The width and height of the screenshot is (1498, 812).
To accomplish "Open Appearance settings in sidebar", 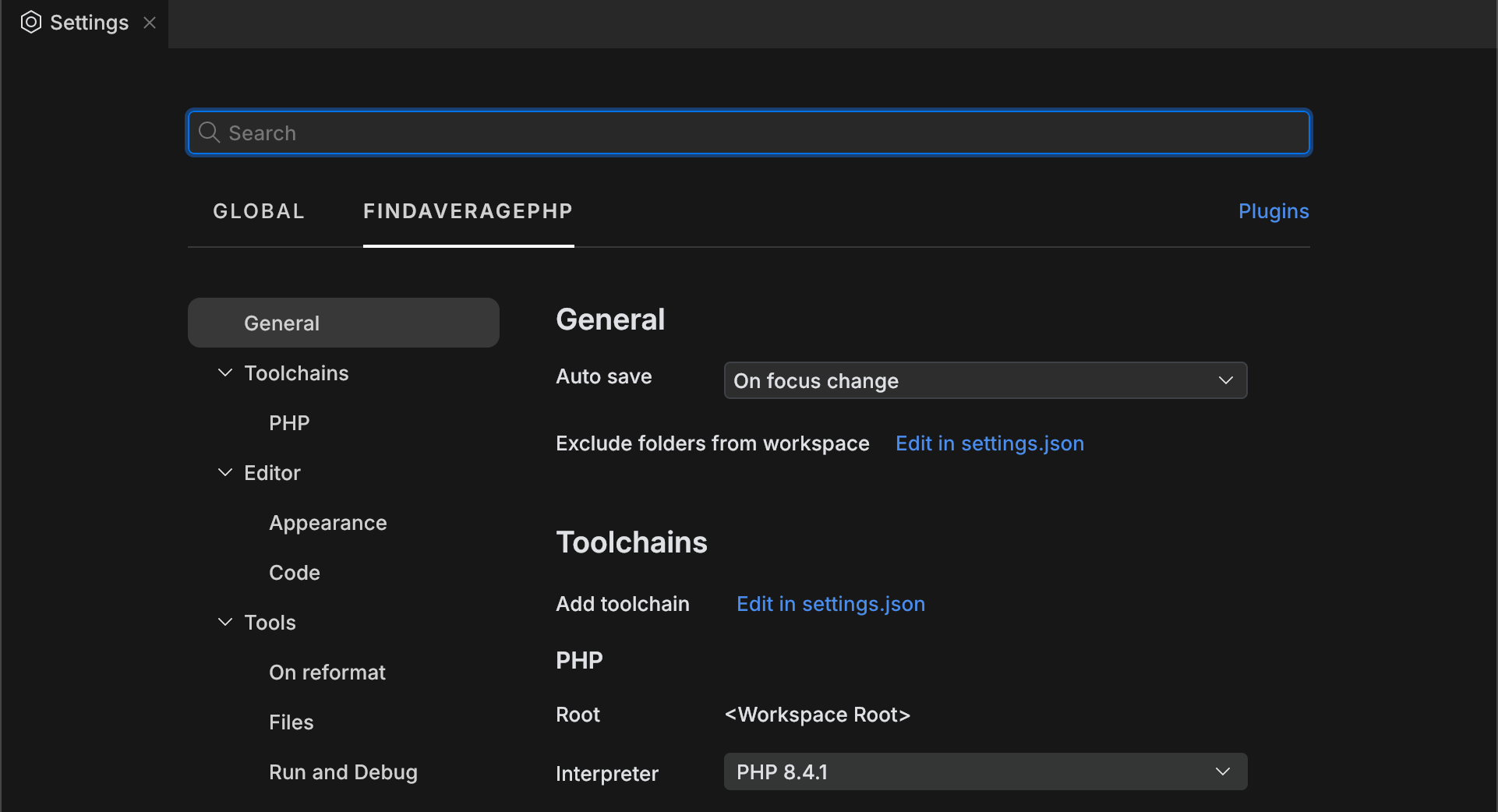I will tap(327, 523).
